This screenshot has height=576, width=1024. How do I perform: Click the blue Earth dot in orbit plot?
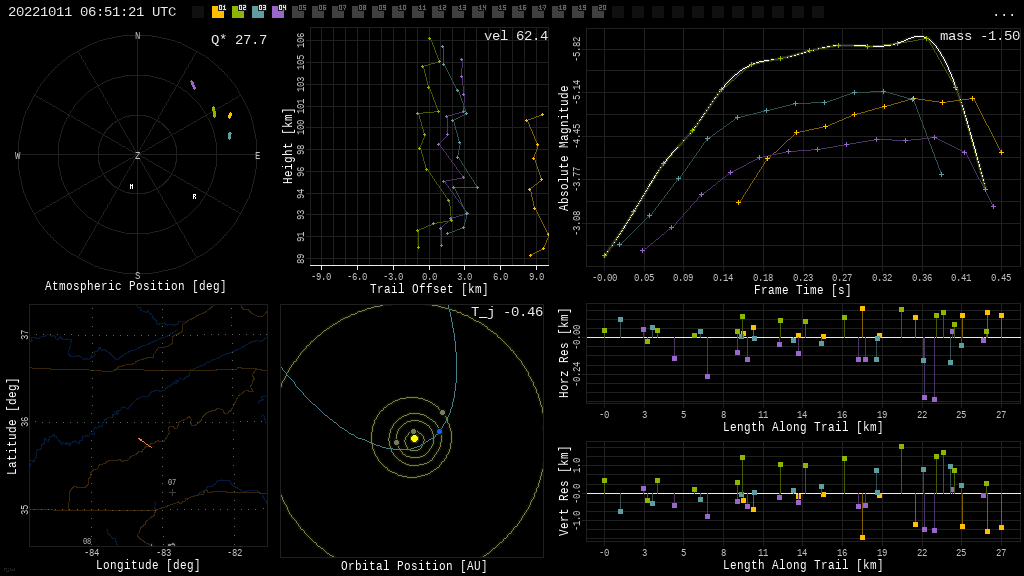pos(439,431)
